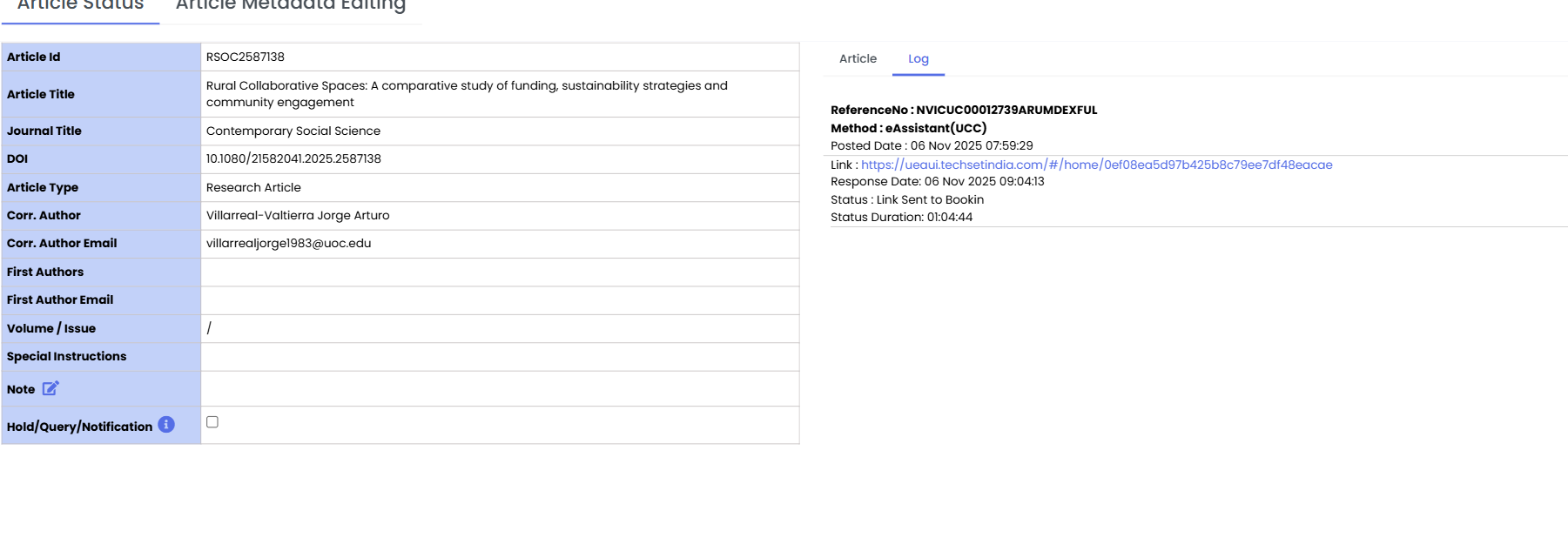Click the article title text cell
The image size is (1568, 538).
click(x=467, y=94)
